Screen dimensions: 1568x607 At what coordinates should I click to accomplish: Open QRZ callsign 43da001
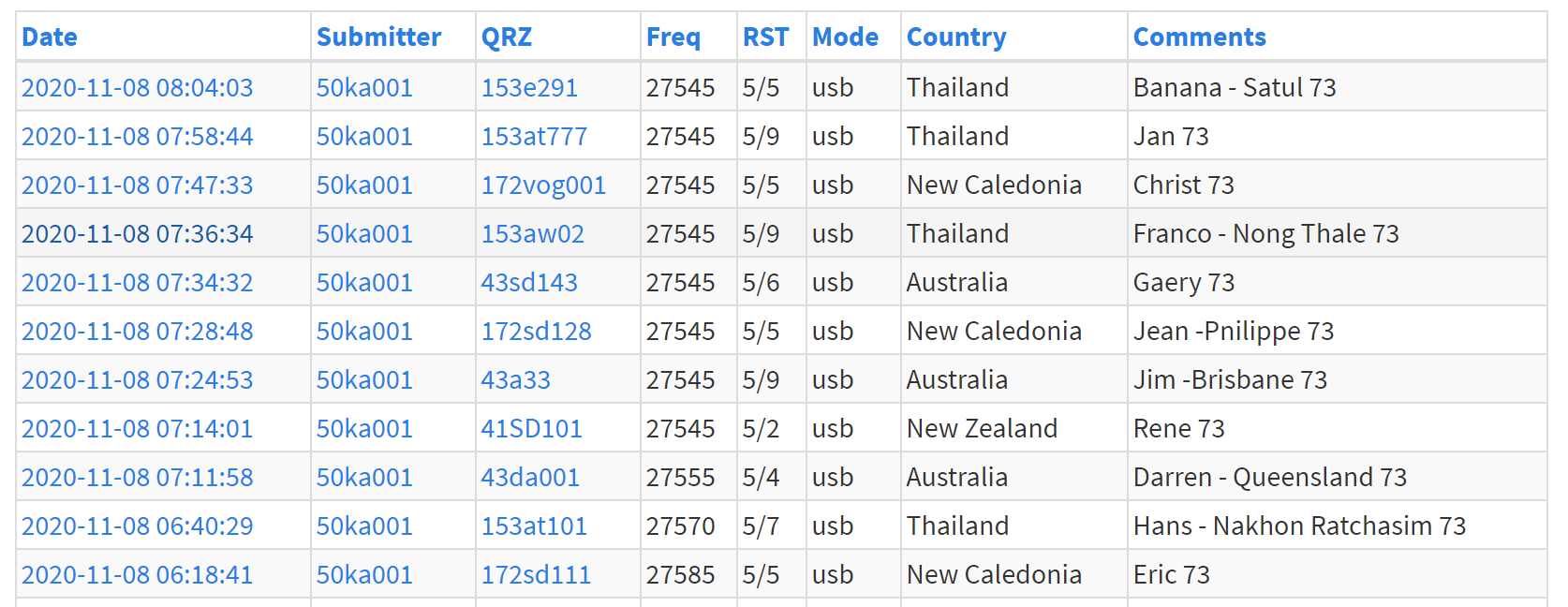click(x=530, y=478)
